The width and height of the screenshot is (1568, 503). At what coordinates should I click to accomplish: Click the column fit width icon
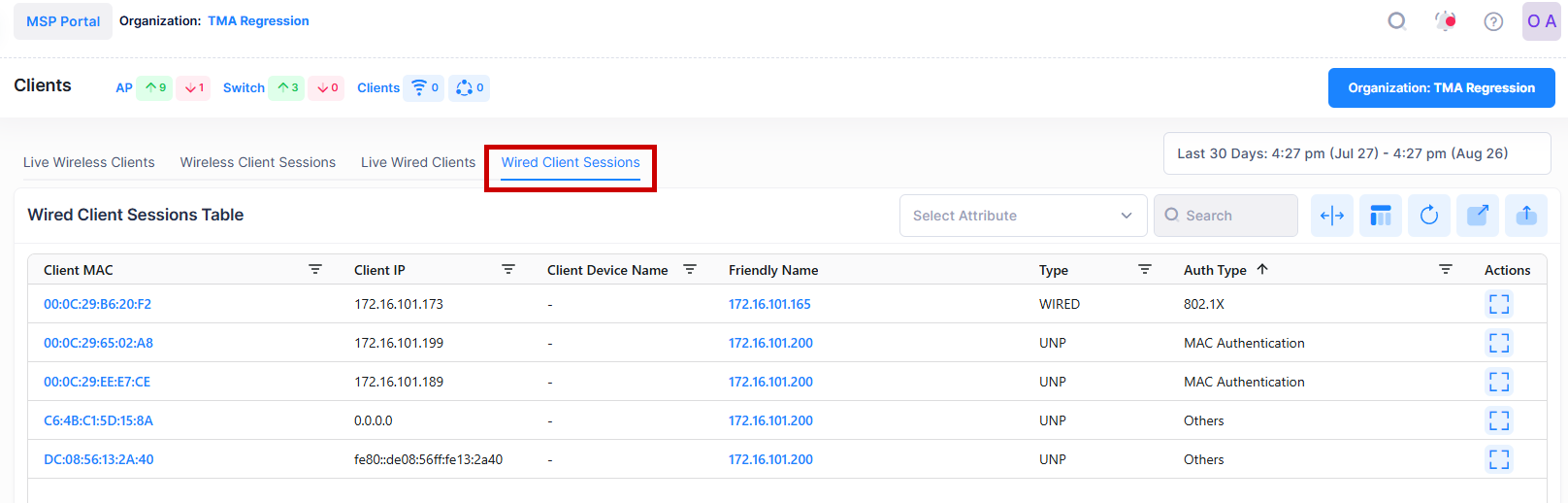tap(1331, 216)
